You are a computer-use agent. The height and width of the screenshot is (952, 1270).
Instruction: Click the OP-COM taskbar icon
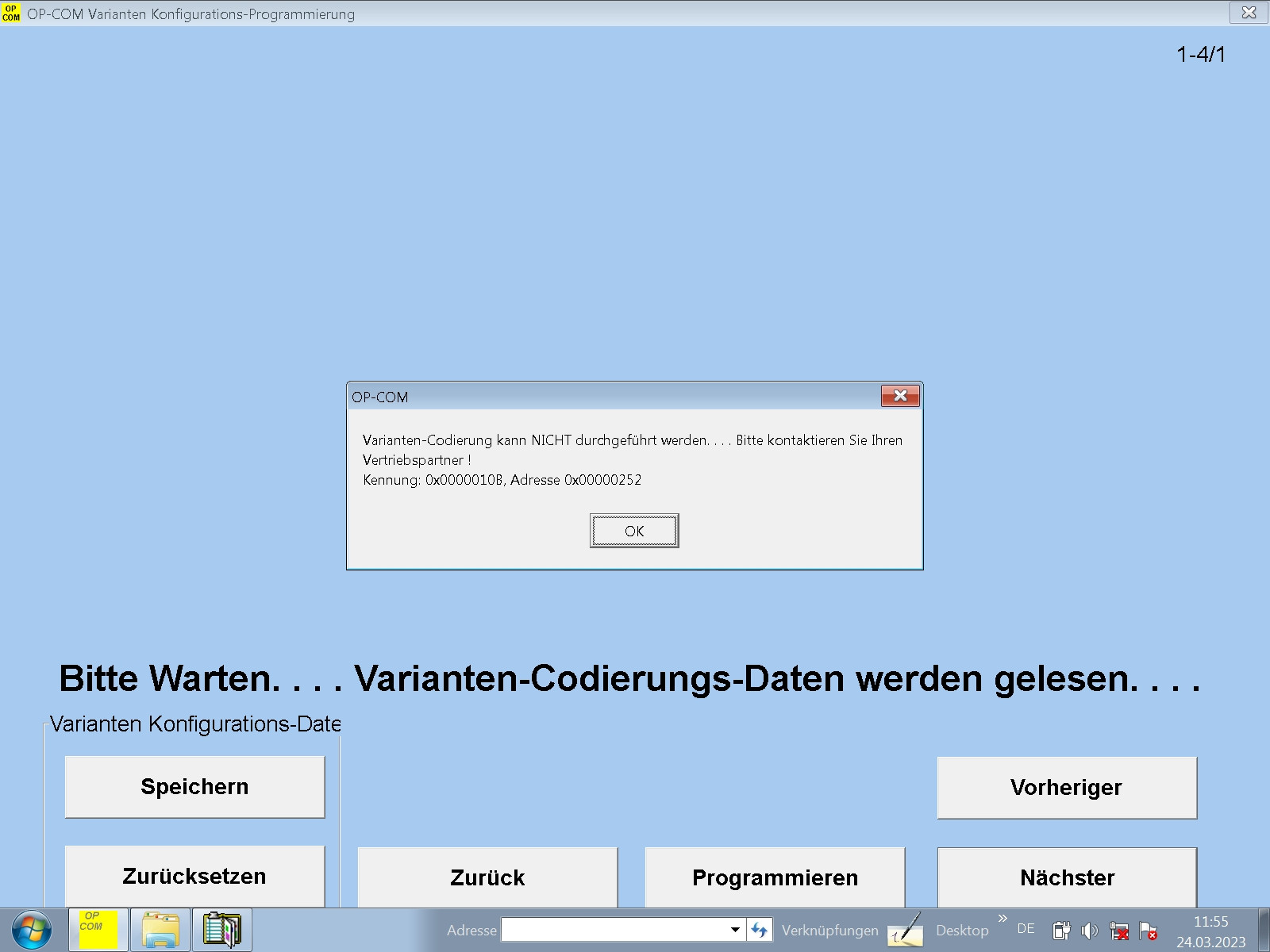[x=98, y=930]
